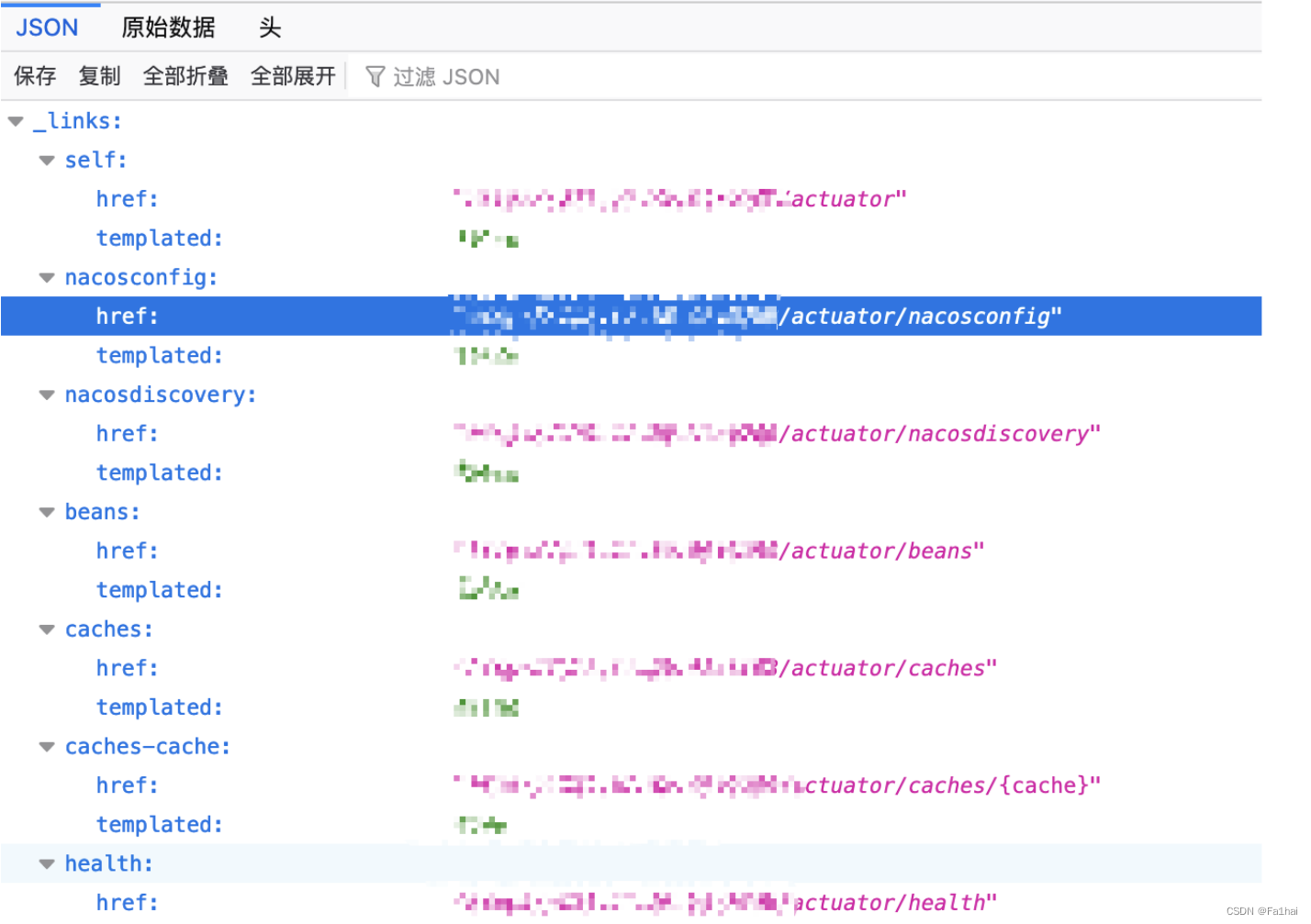Select the _links key label
The width and height of the screenshot is (1311, 924).
coord(78,121)
